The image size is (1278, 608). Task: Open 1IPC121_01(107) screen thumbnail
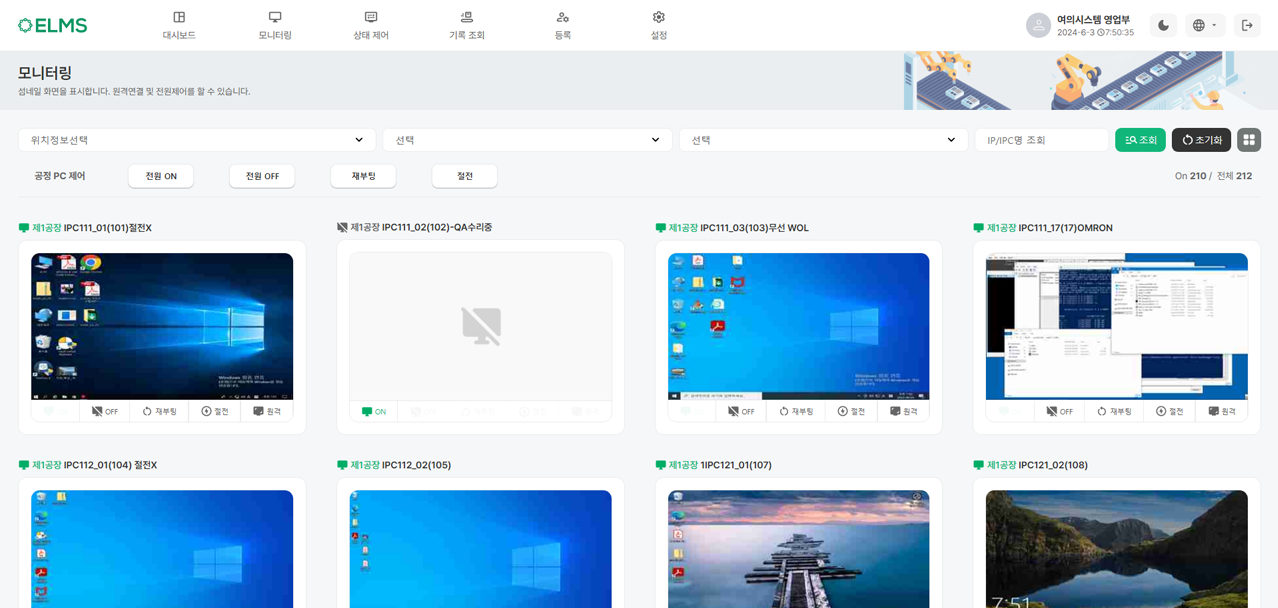pyautogui.click(x=798, y=549)
